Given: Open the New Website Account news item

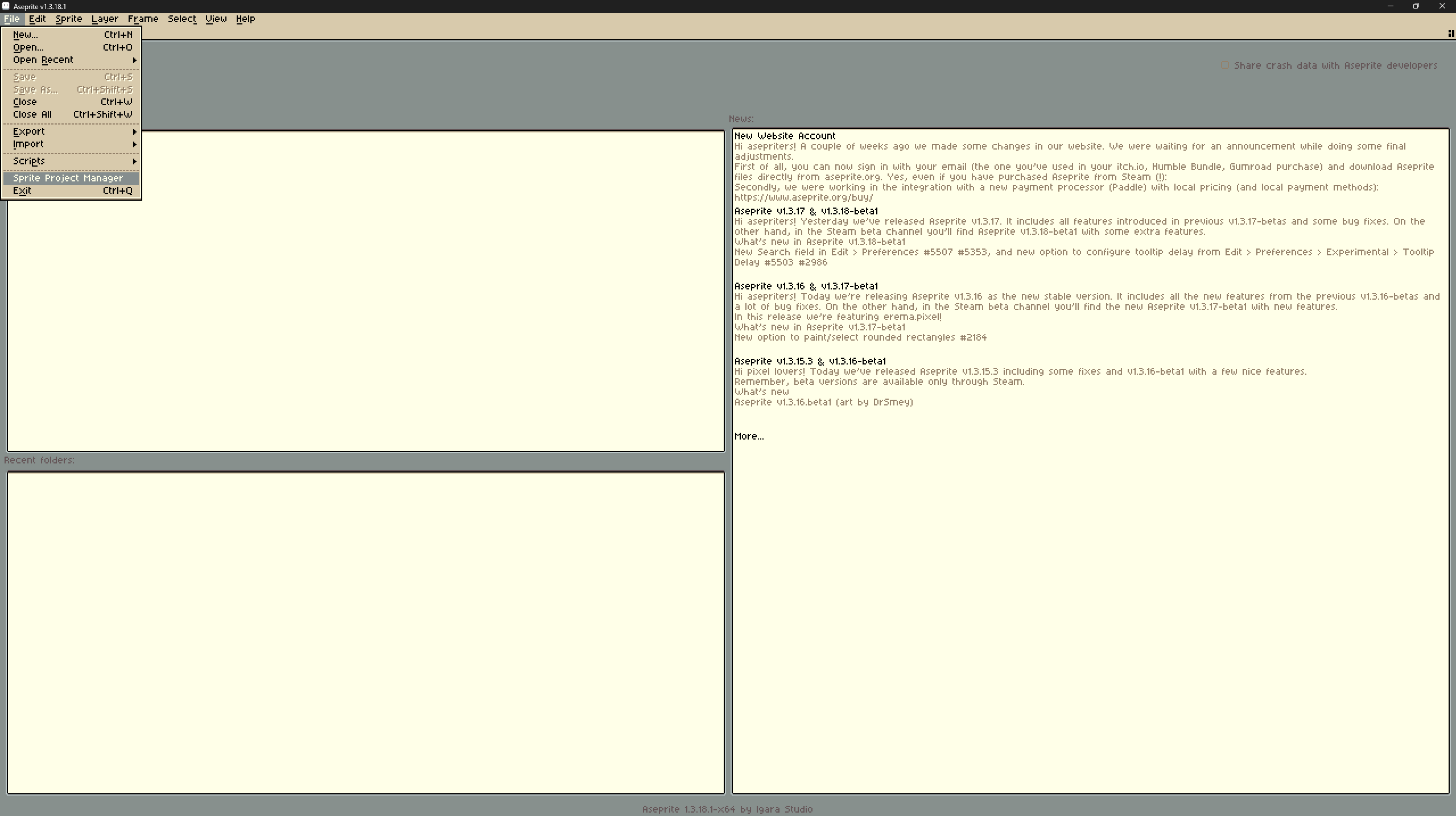Looking at the screenshot, I should [x=785, y=136].
